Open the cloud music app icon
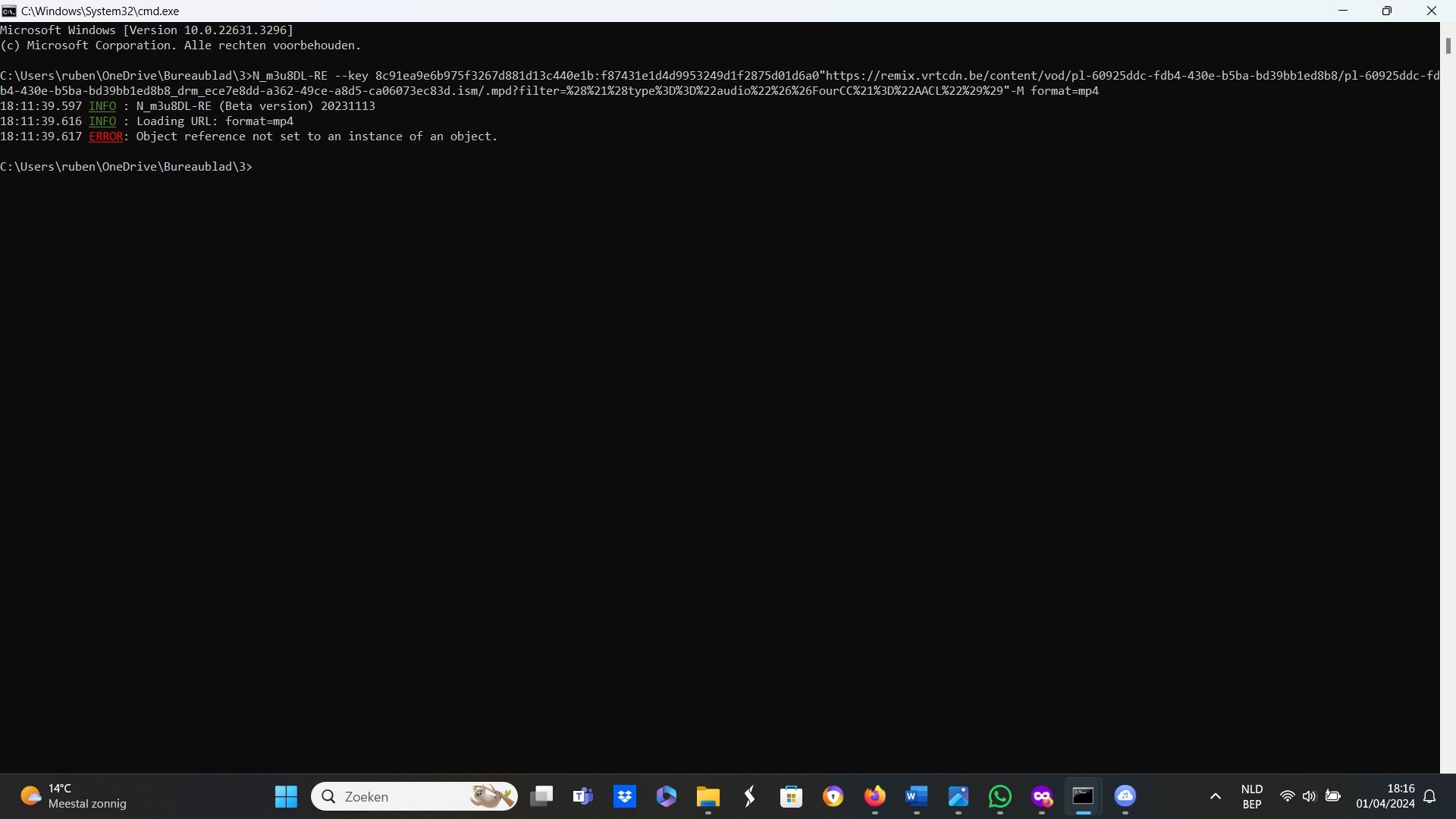The height and width of the screenshot is (819, 1456). point(1125,796)
